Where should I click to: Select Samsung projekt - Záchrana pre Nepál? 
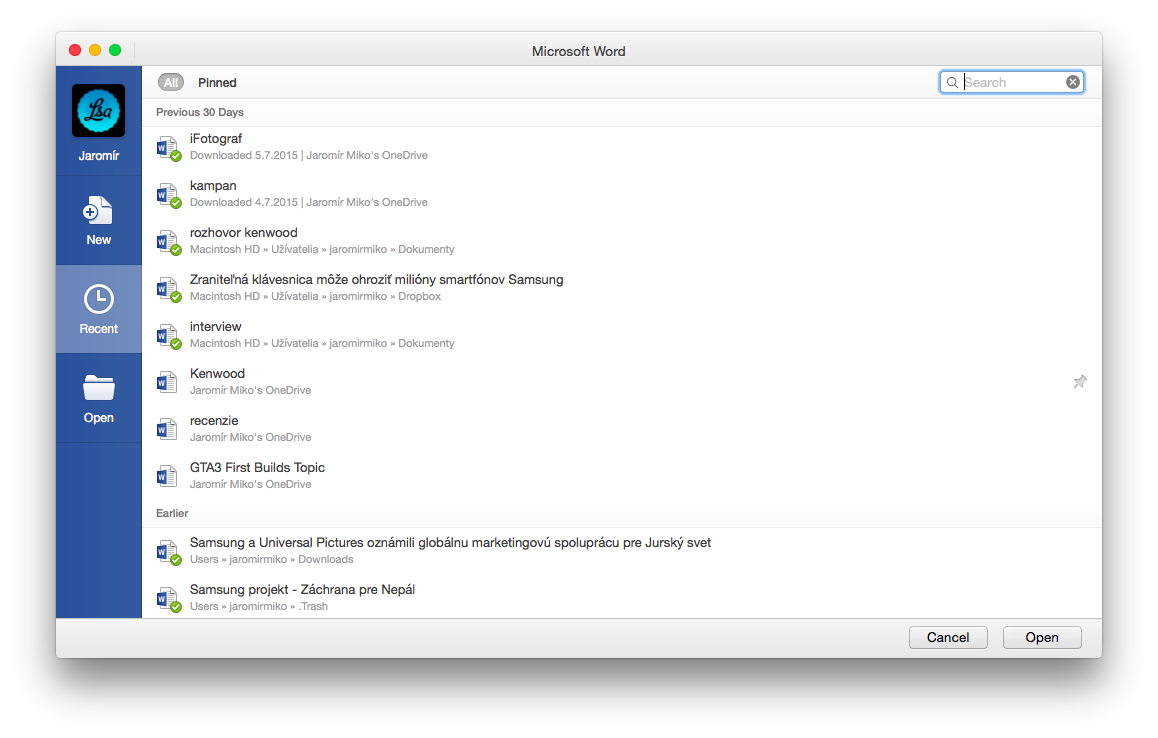coord(302,590)
